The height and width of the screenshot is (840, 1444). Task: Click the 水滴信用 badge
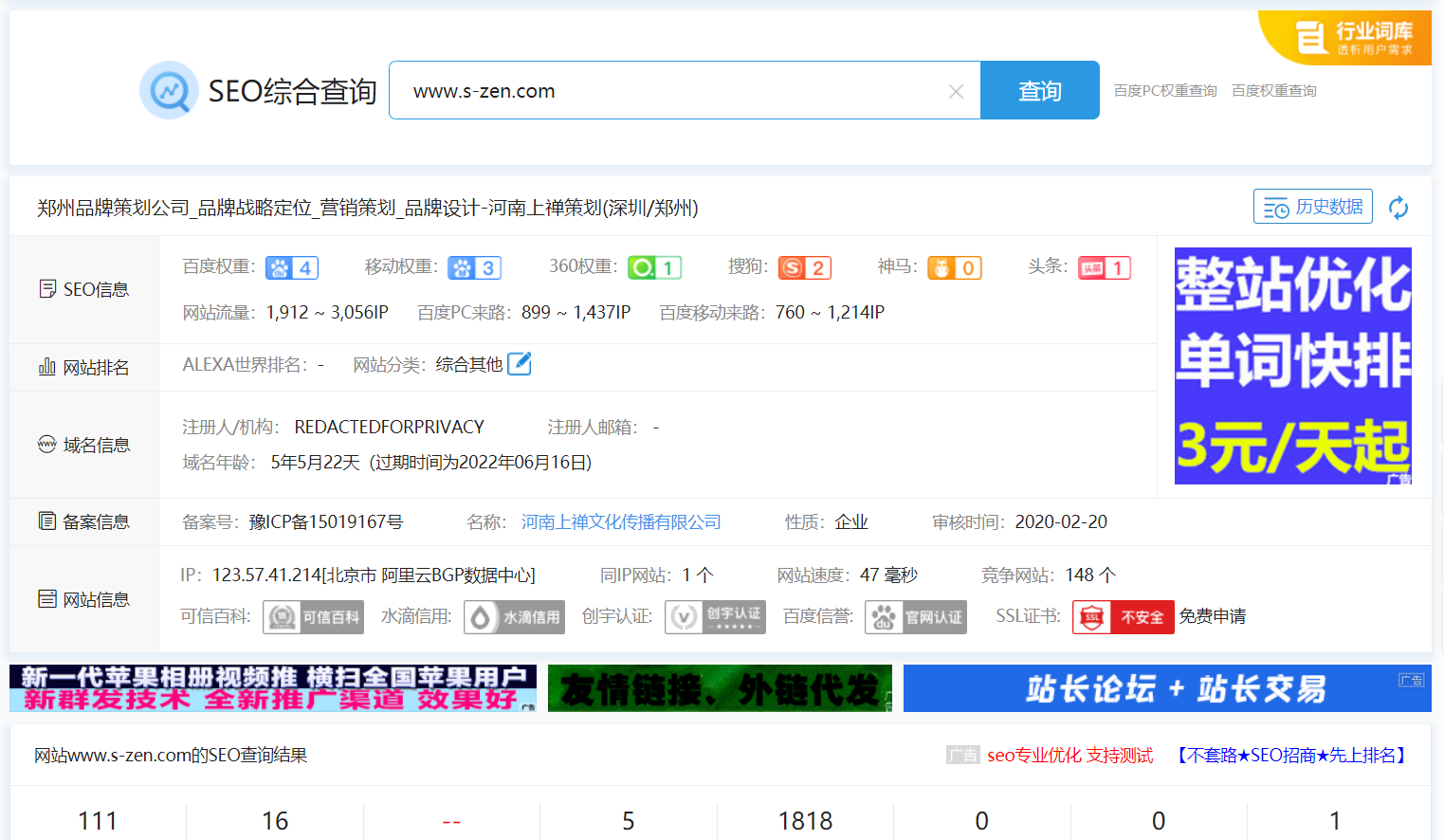[514, 617]
